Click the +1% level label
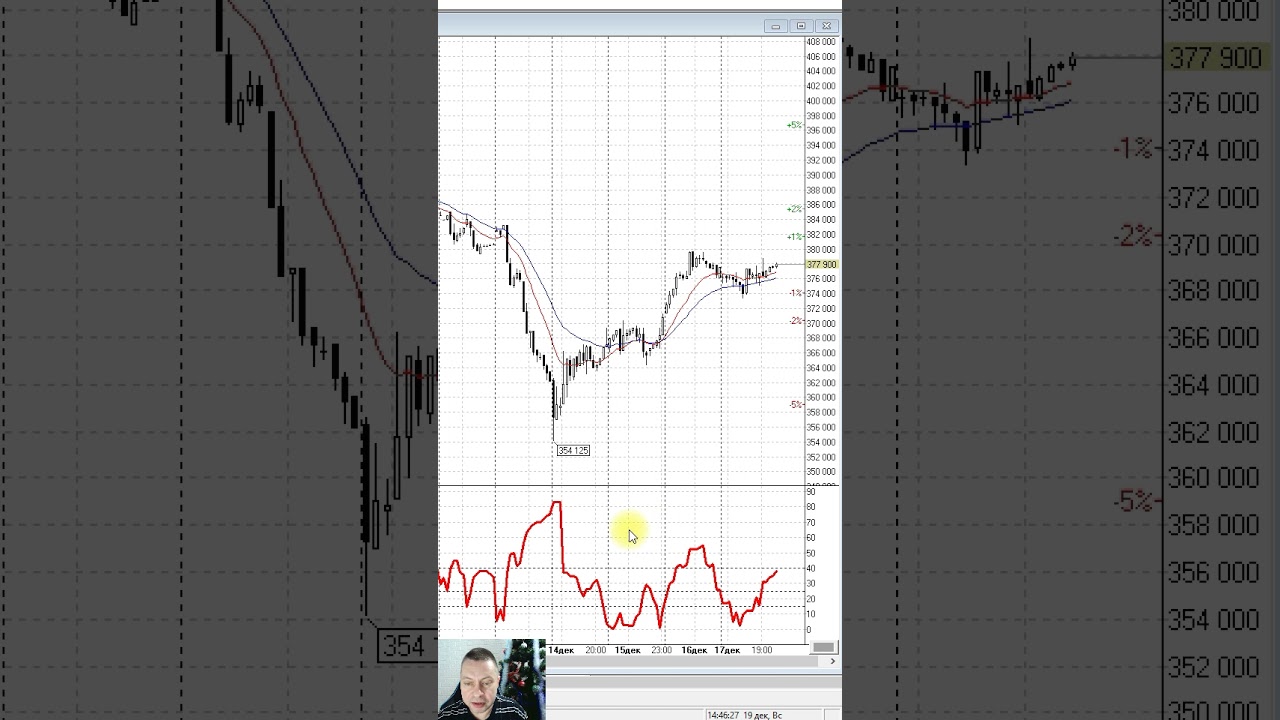 (x=794, y=237)
